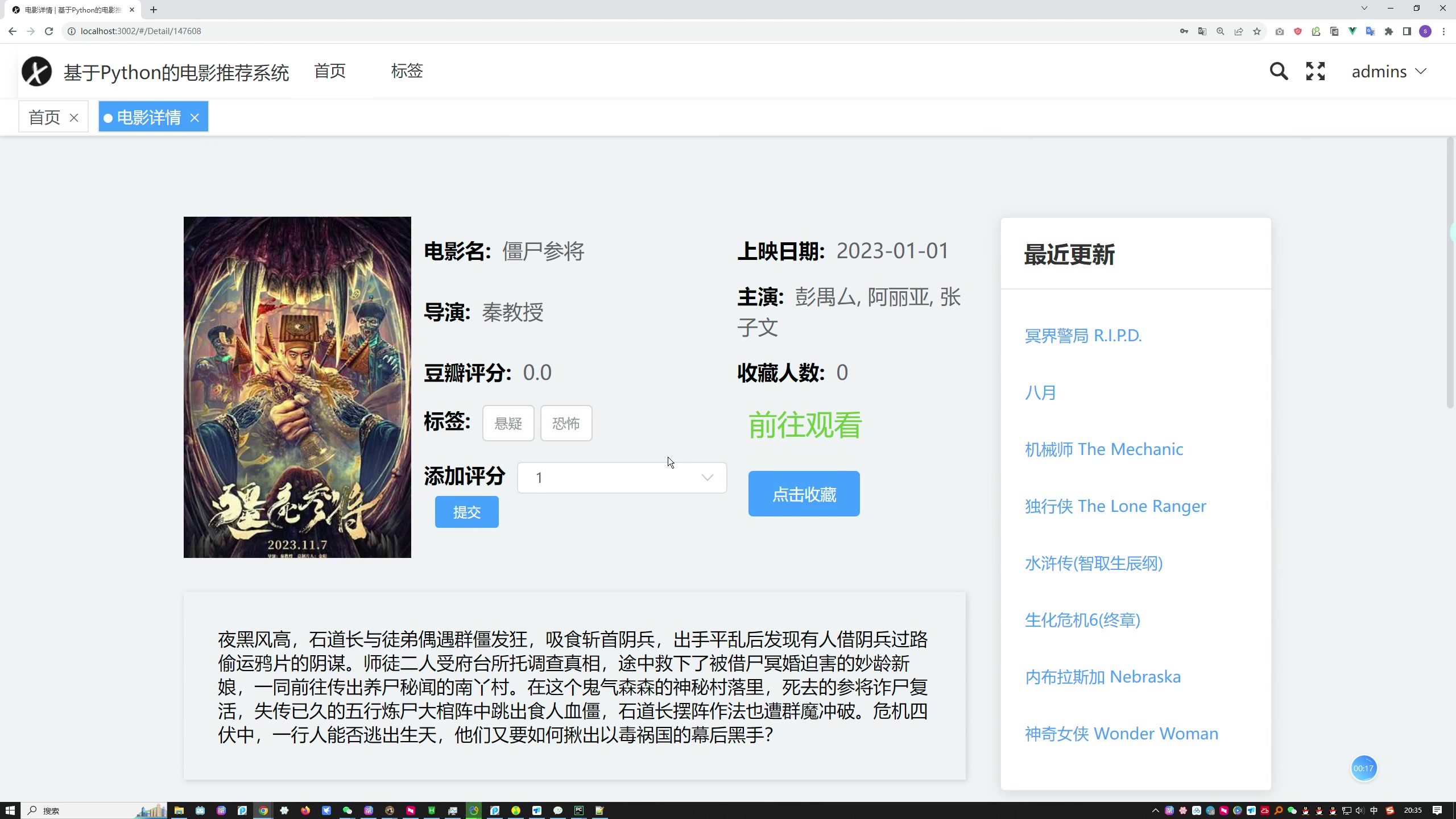The width and height of the screenshot is (1456, 819).
Task: Go to 首页 in the top navigation
Action: click(330, 71)
